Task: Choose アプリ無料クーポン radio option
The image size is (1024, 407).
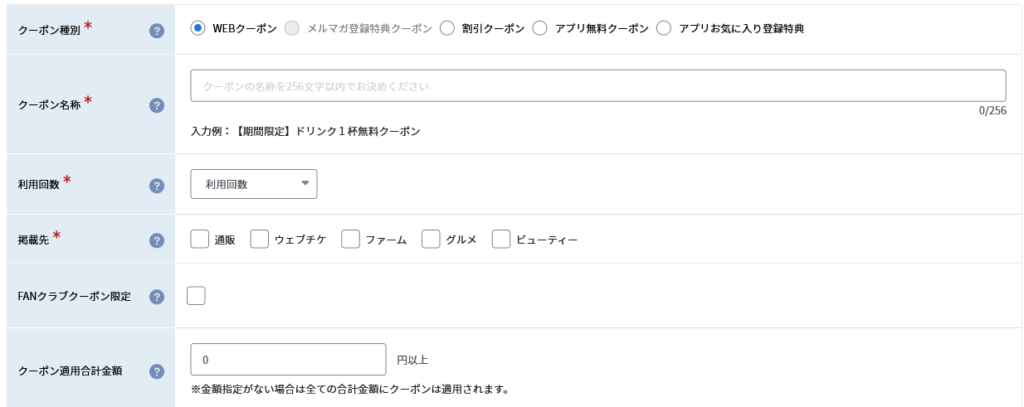Action: tap(539, 28)
